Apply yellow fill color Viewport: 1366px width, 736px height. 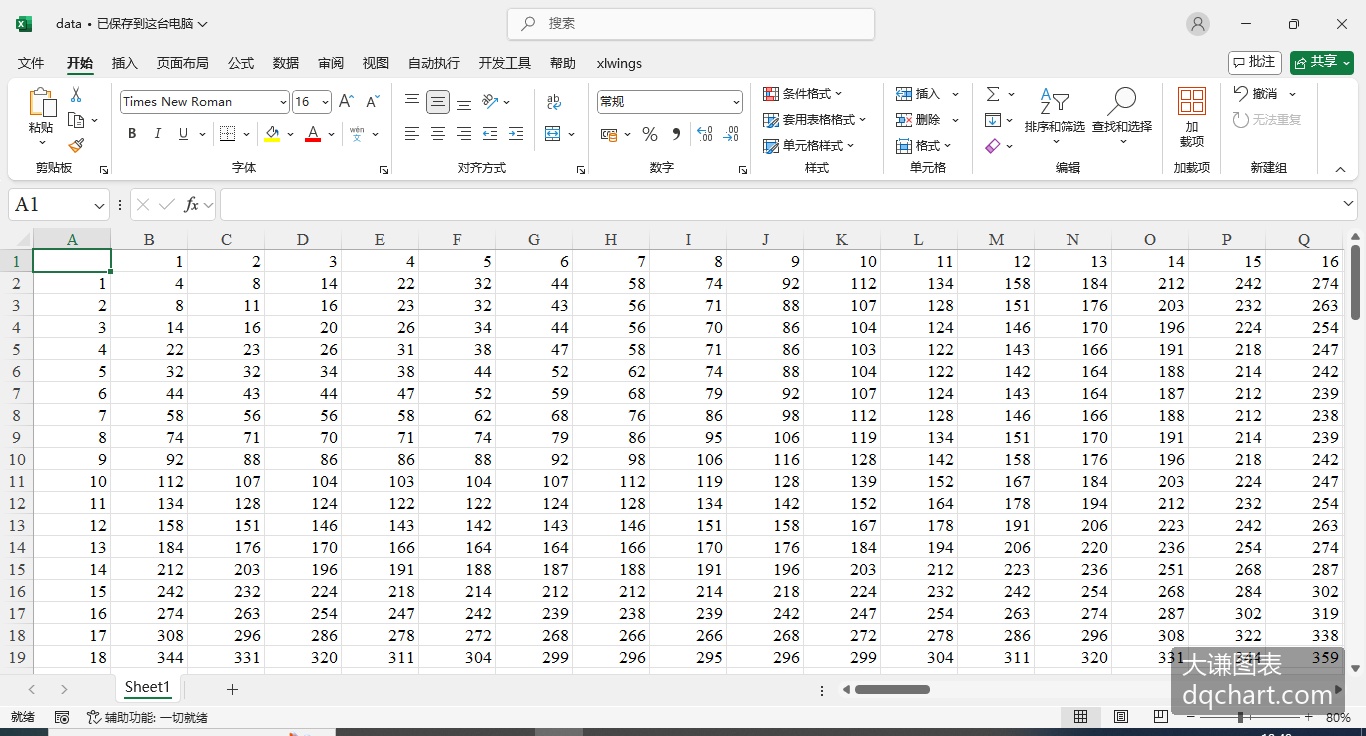(272, 134)
